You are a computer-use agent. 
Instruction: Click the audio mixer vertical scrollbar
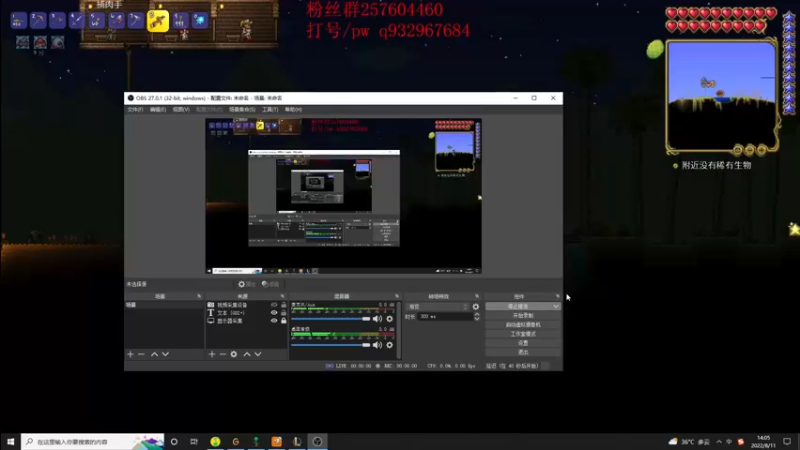coord(398,331)
